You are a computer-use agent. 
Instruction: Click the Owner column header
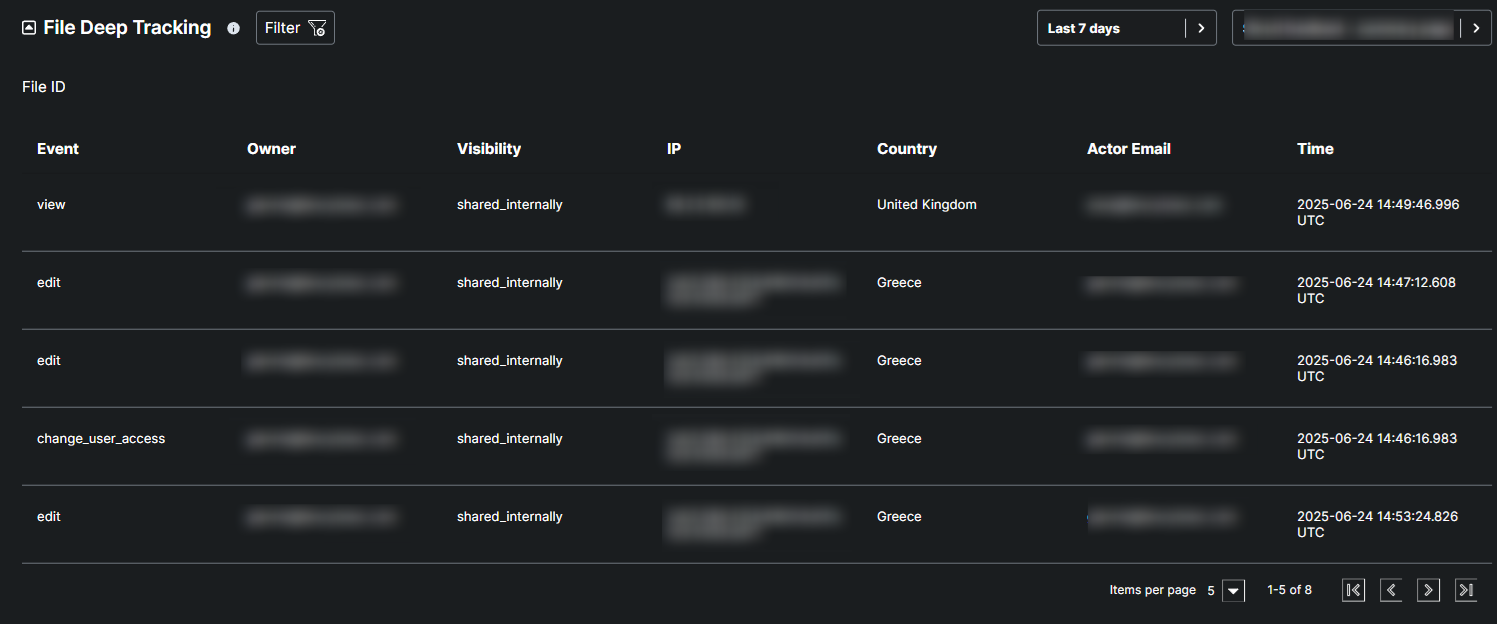click(x=271, y=149)
